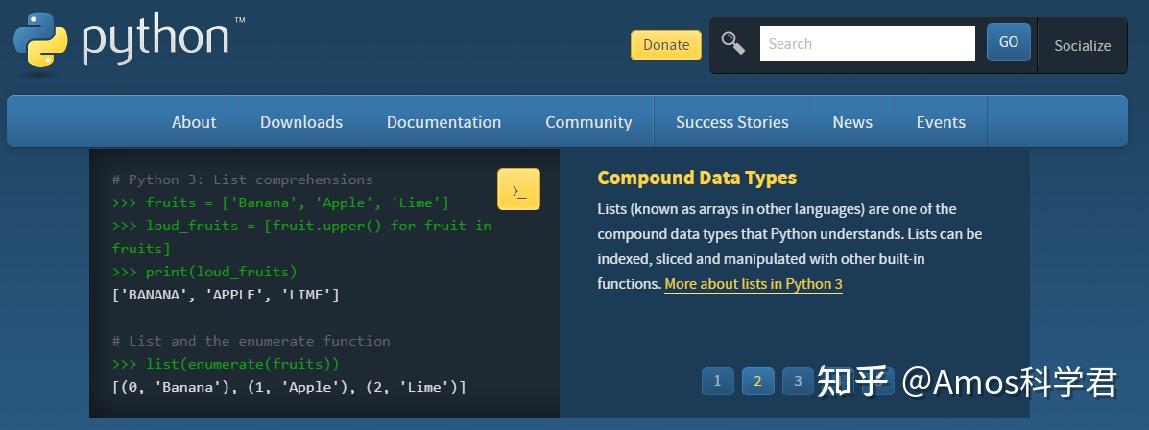Click the magnifying glass search icon

click(733, 44)
